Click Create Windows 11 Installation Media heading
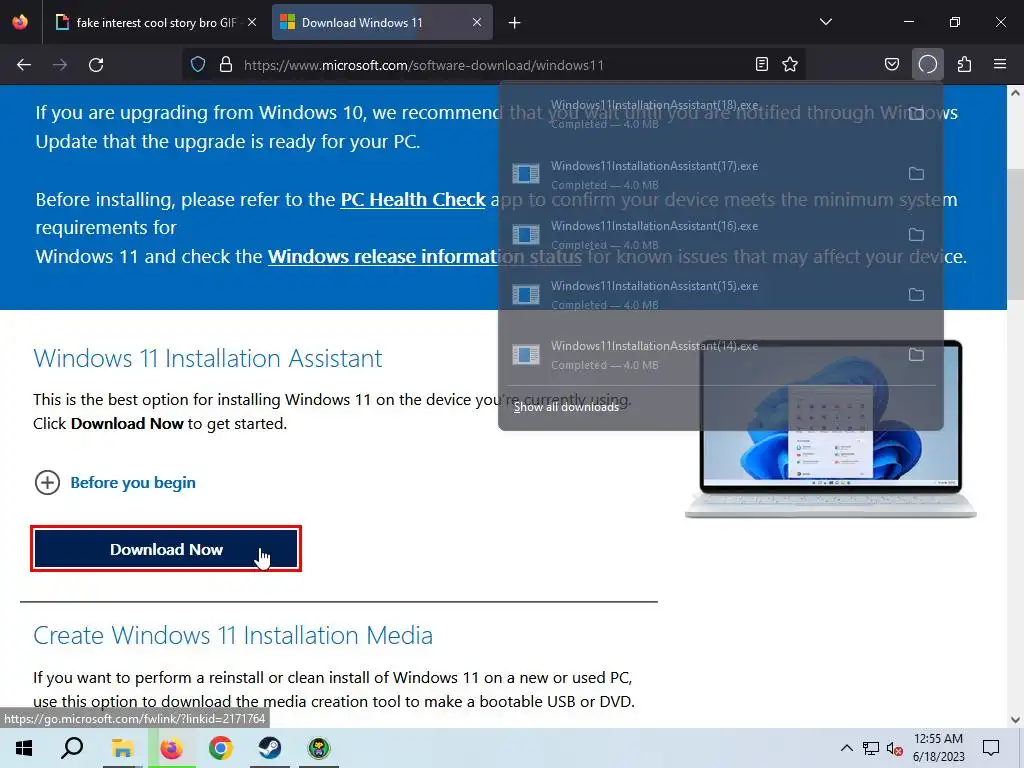This screenshot has height=768, width=1024. (233, 635)
